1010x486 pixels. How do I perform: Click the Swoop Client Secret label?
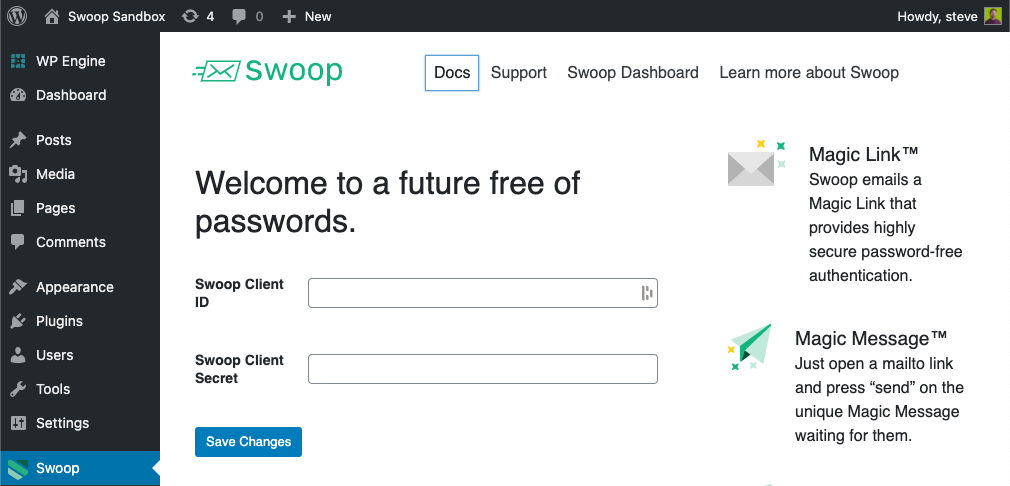point(240,369)
